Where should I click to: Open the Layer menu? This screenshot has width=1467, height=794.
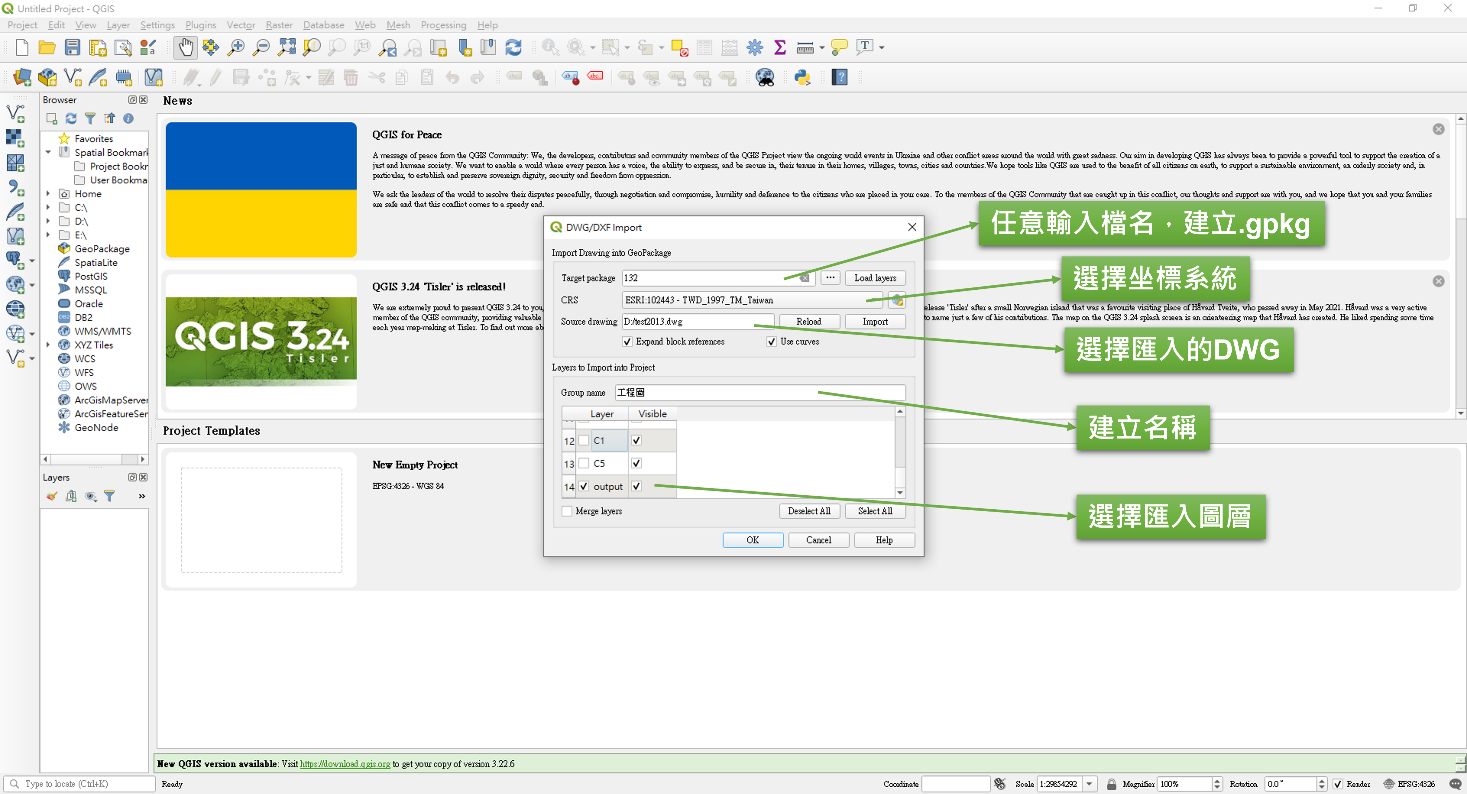click(x=118, y=25)
